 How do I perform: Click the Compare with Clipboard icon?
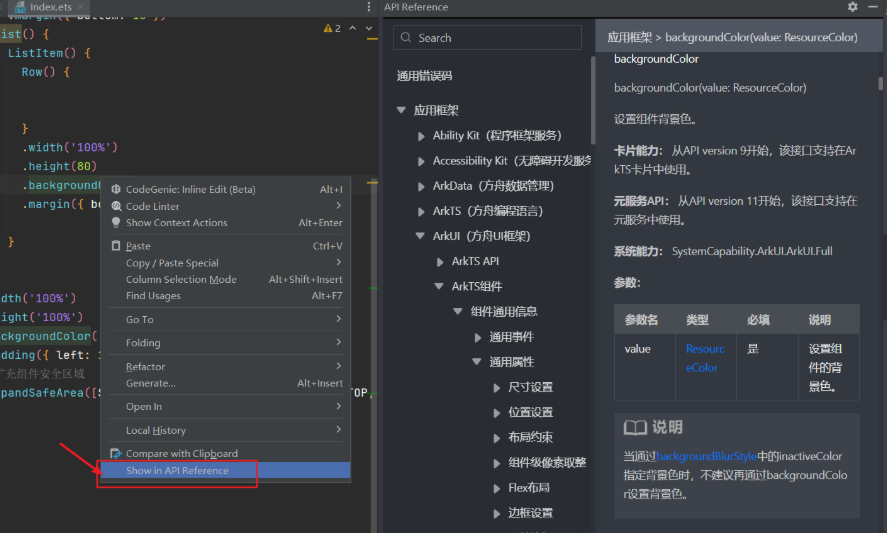116,453
